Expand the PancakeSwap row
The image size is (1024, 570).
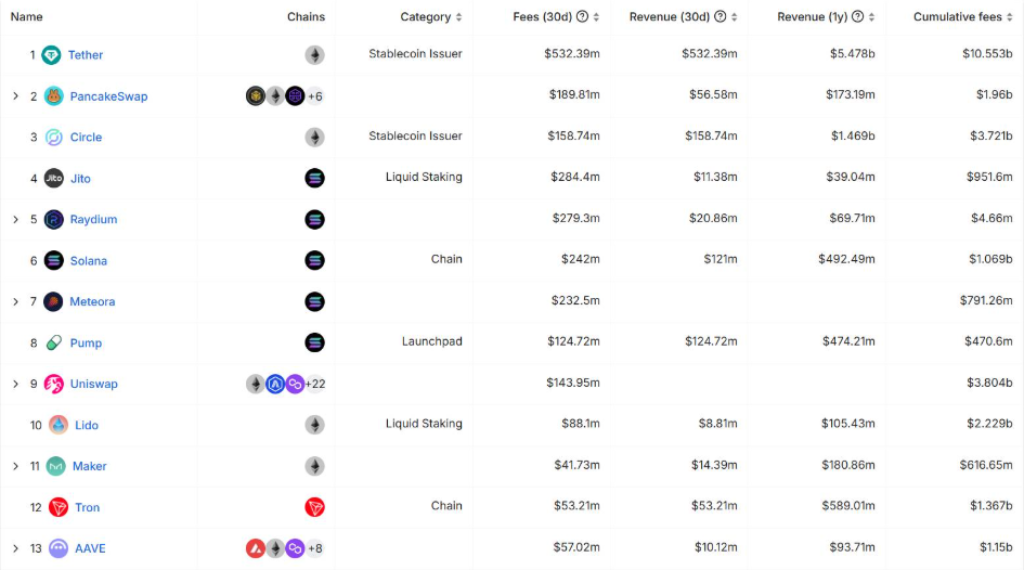(x=15, y=96)
